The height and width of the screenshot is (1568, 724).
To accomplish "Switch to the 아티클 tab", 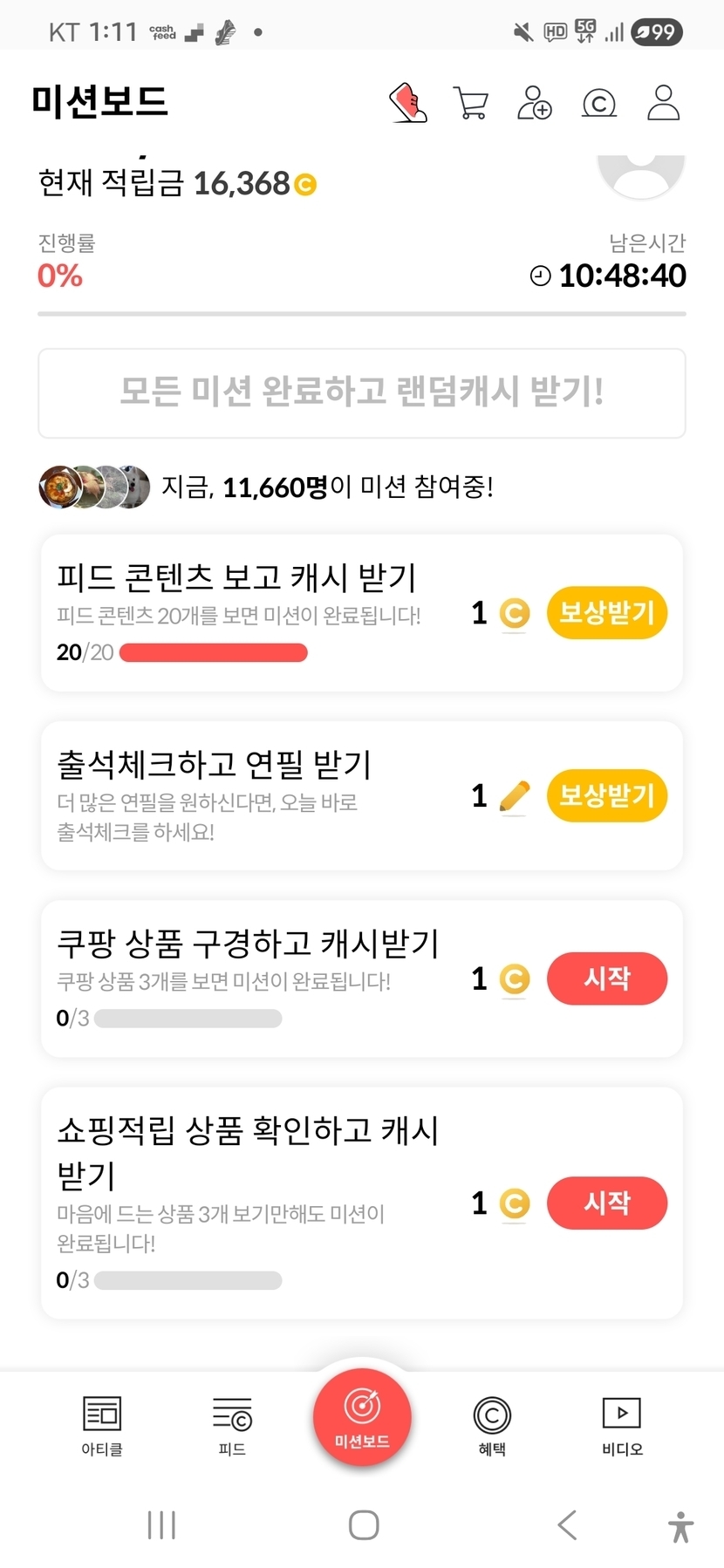I will [102, 1424].
